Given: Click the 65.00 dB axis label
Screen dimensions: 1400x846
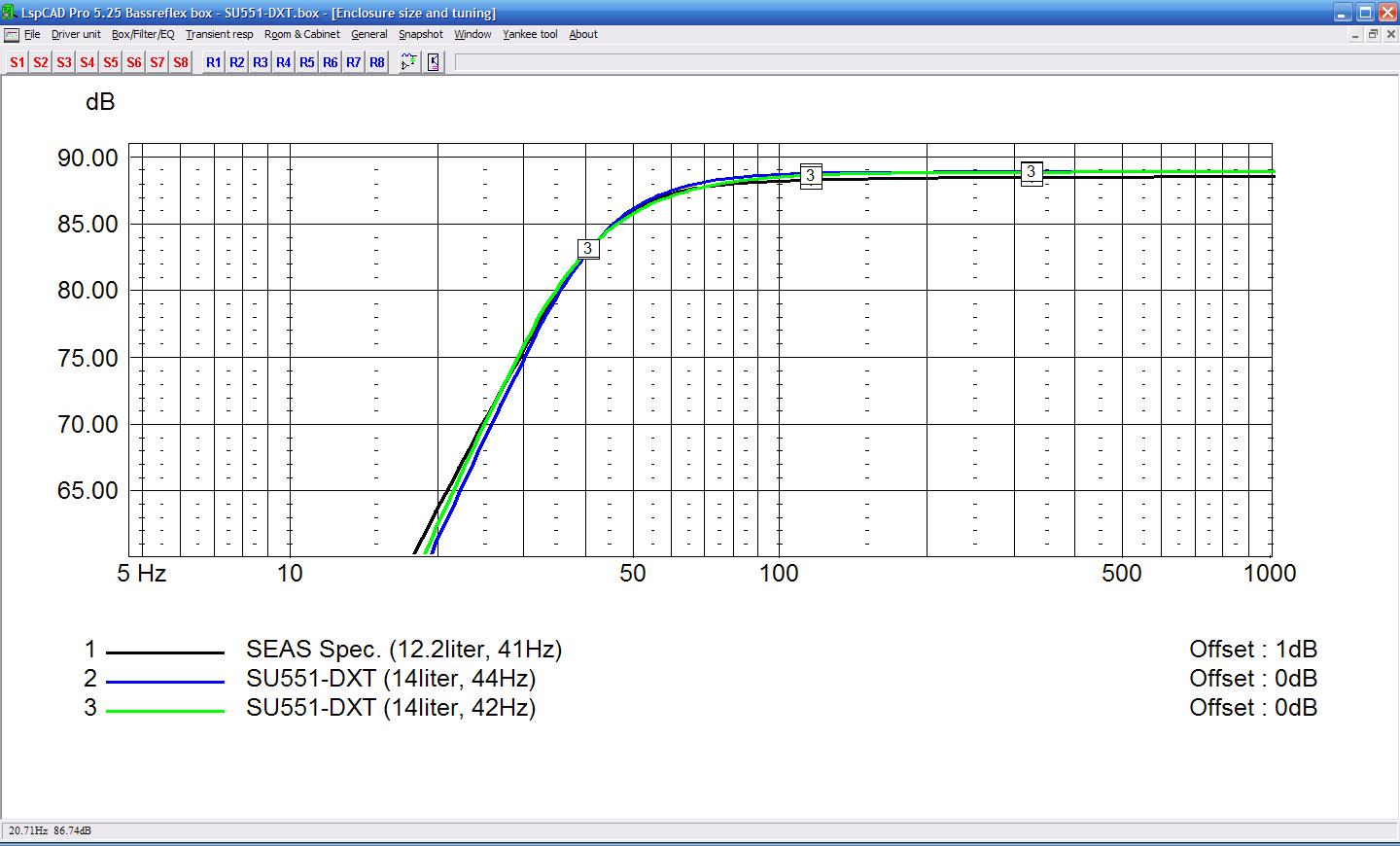Looking at the screenshot, I should tap(87, 490).
